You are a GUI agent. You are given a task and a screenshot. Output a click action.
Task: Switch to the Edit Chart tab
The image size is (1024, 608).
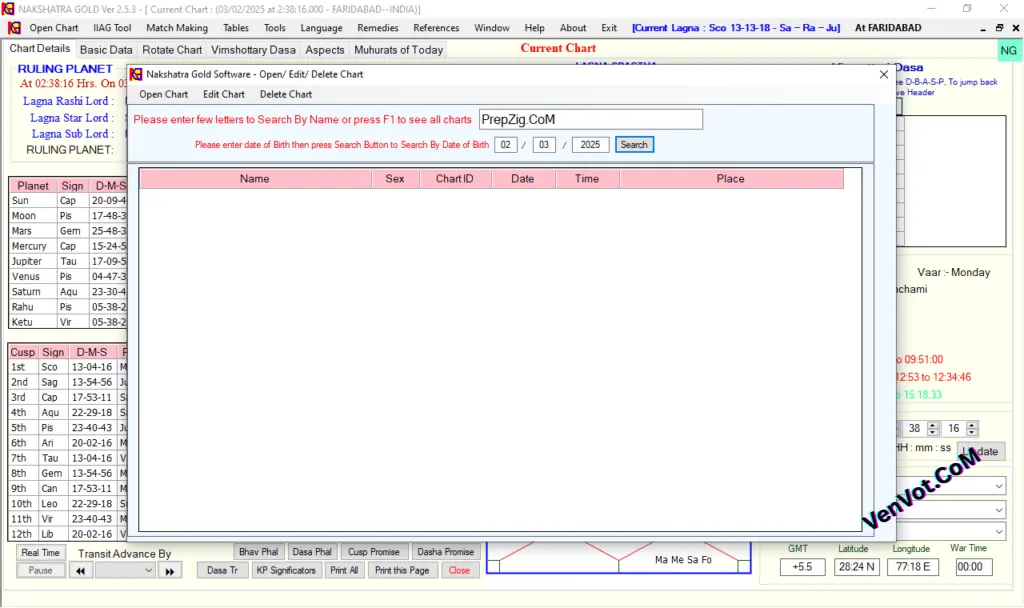tap(223, 93)
